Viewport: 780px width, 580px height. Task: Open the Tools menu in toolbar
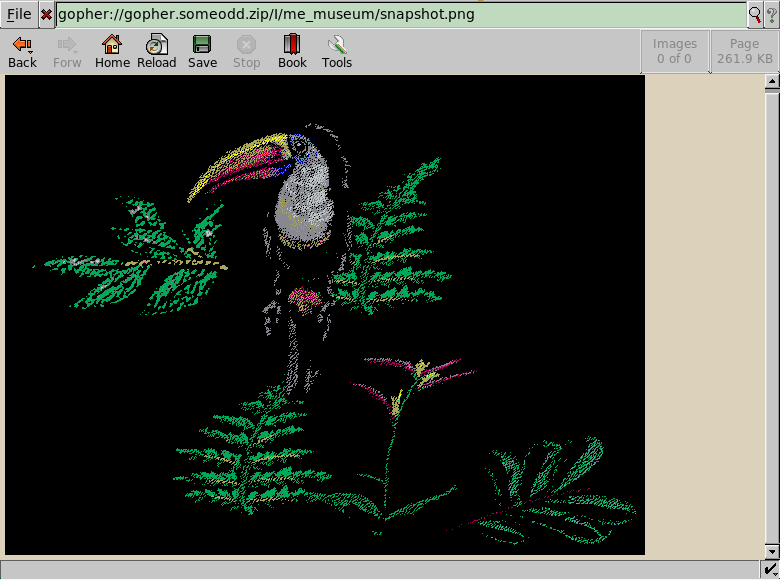point(337,52)
